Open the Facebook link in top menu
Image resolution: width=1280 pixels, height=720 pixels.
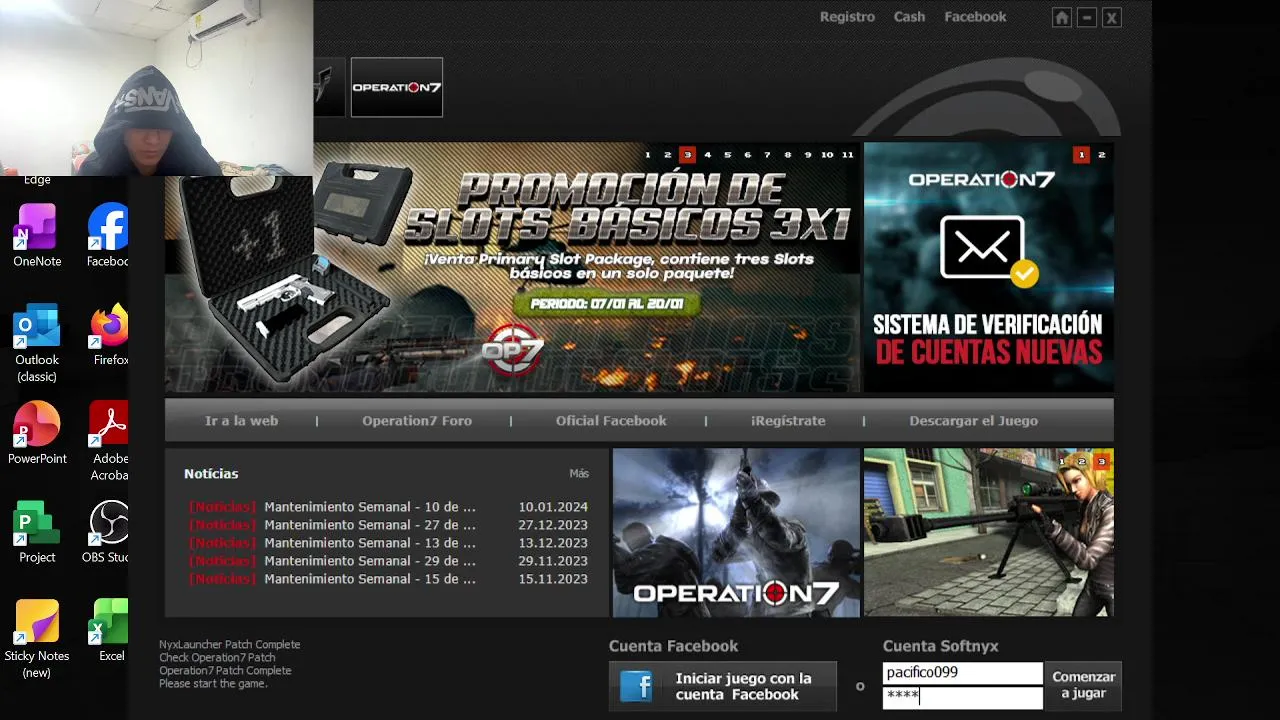(975, 17)
